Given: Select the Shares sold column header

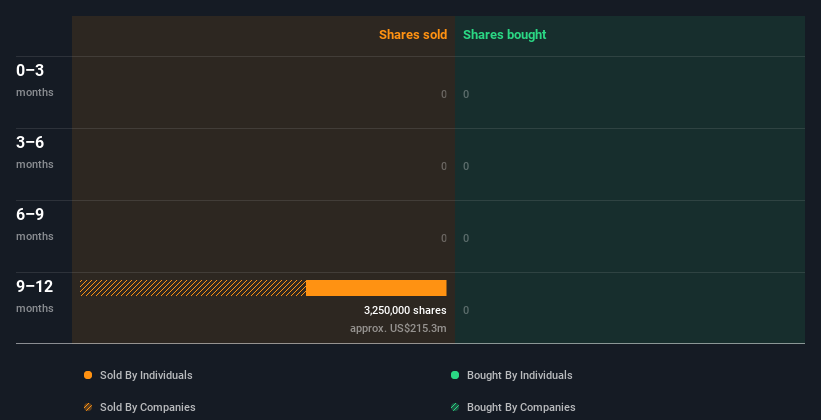Looking at the screenshot, I should click(x=412, y=35).
